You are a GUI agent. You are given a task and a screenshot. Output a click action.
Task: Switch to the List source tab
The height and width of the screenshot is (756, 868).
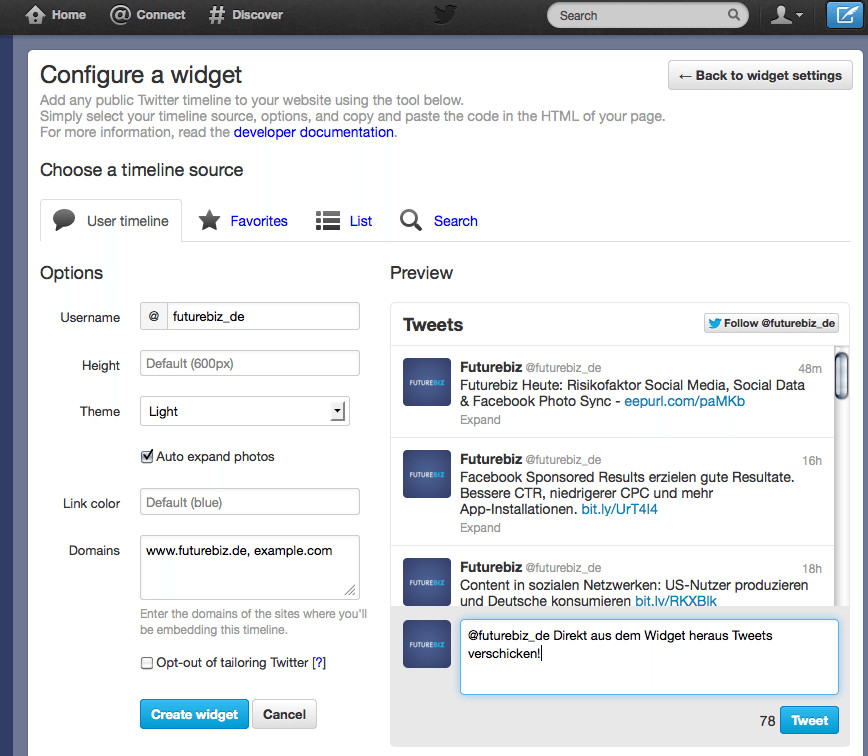tap(344, 221)
